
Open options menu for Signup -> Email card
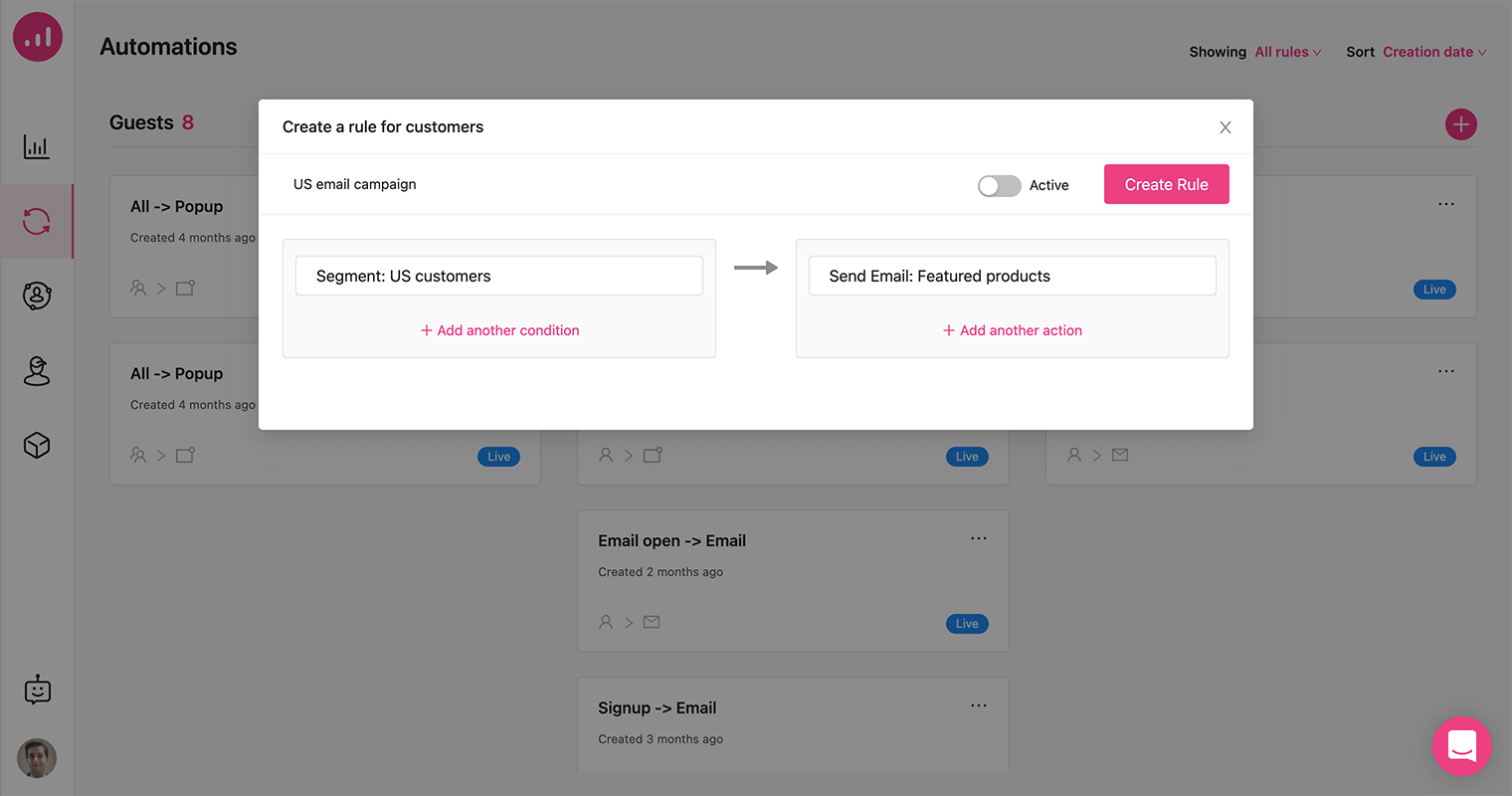tap(979, 705)
